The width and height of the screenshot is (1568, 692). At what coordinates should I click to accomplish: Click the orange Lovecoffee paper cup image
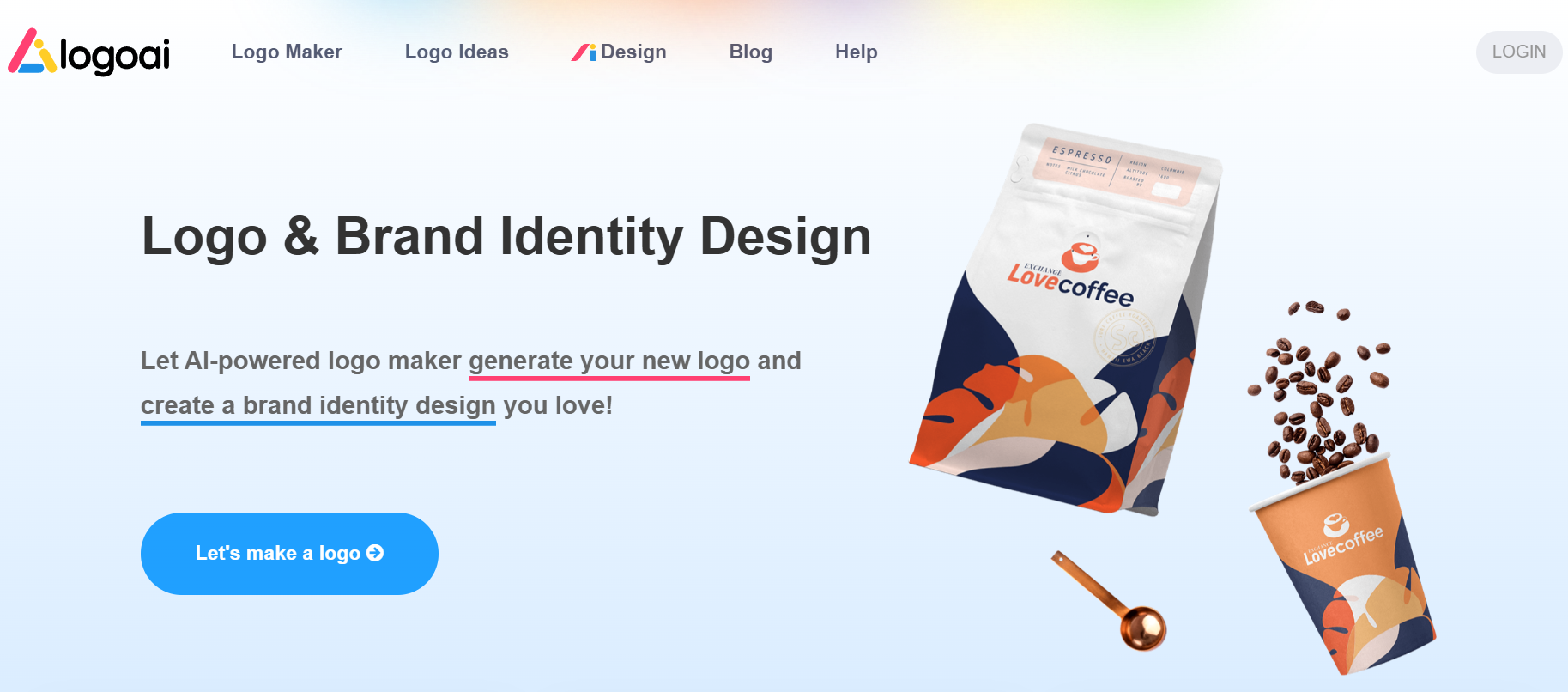point(1341,564)
